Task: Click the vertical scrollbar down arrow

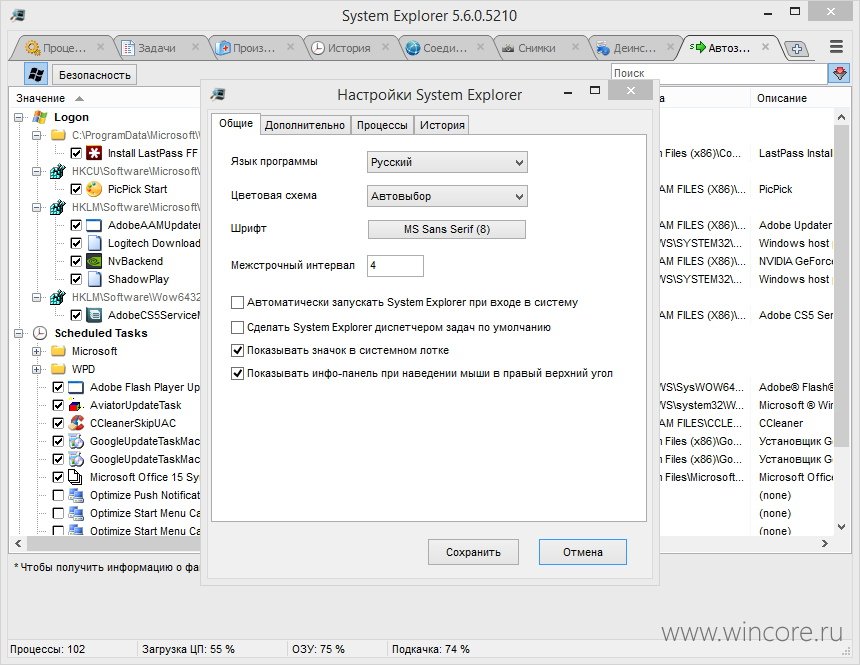Action: (x=841, y=527)
